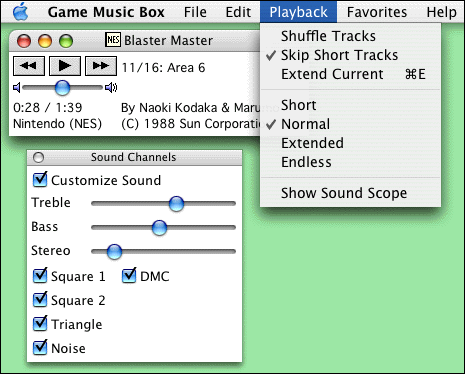
Task: Open the Game Music Box application menu
Action: 106,12
